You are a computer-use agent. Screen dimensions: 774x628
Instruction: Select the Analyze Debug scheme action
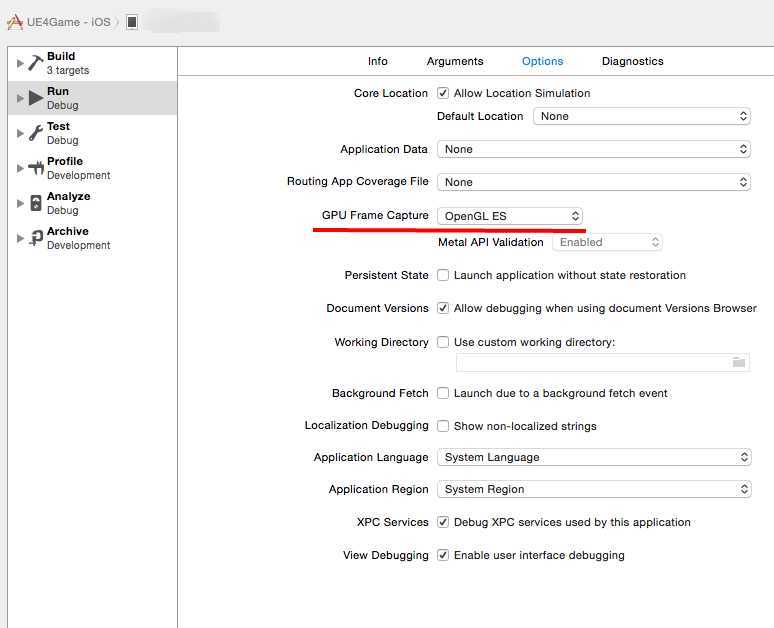click(92, 203)
